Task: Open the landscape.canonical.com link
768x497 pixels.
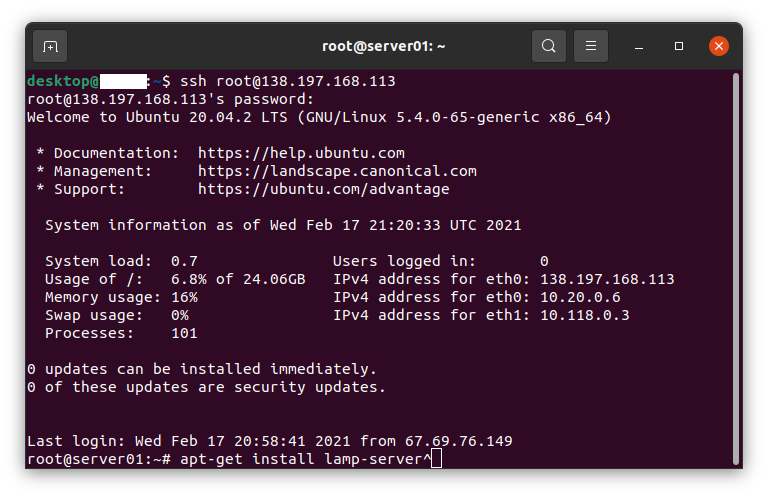Action: tap(337, 171)
